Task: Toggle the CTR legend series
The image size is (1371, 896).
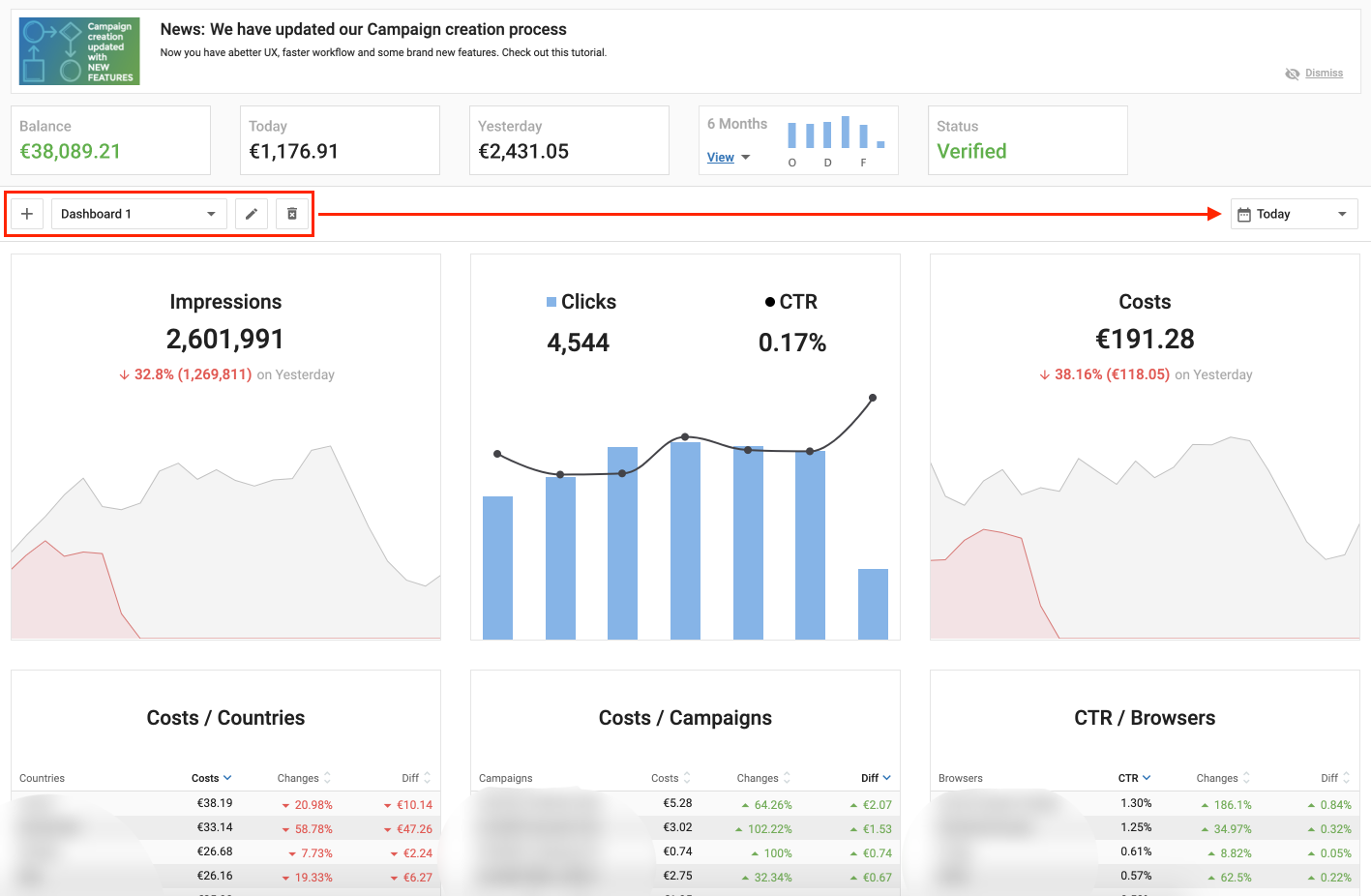Action: (x=791, y=302)
